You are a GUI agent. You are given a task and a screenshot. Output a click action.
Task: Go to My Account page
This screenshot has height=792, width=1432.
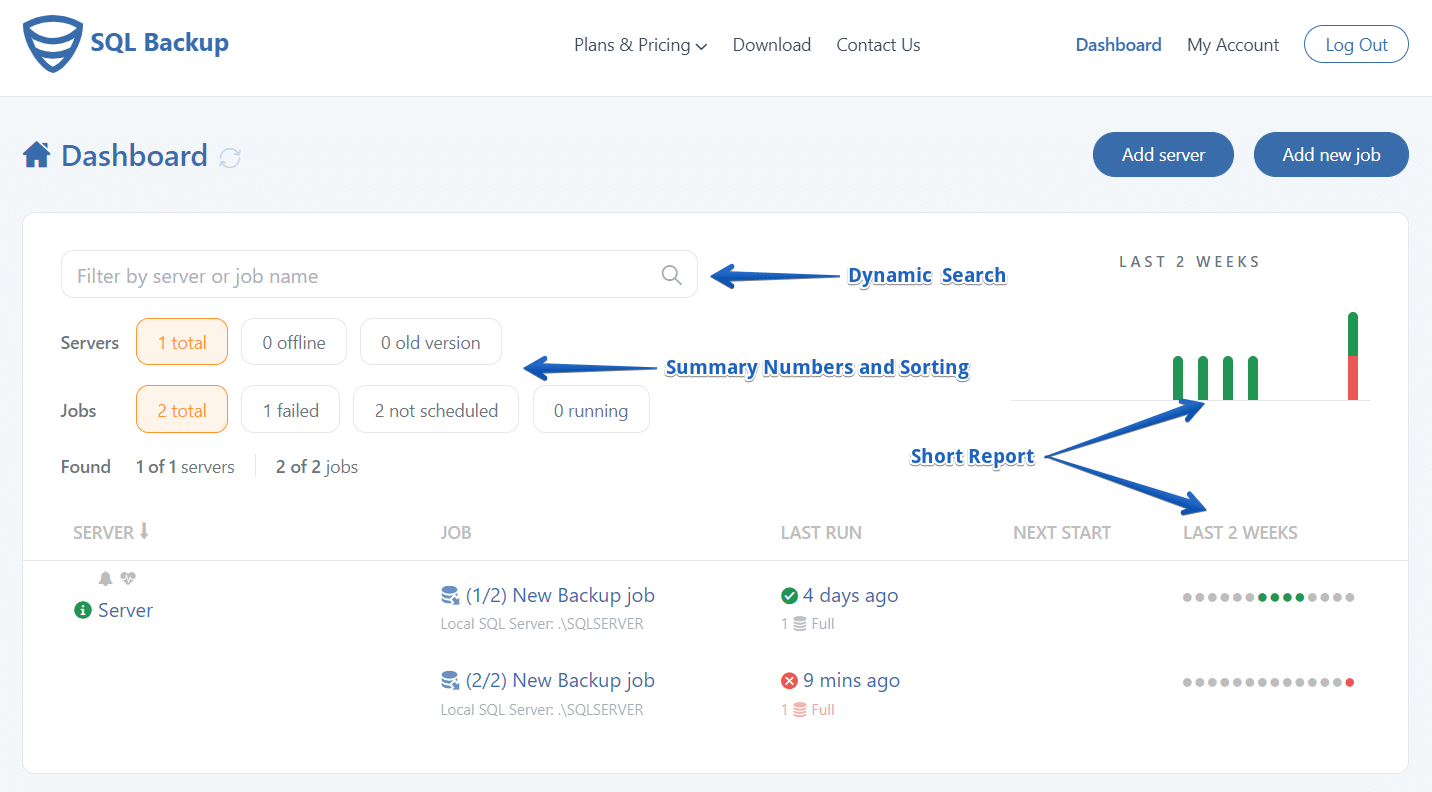click(1233, 45)
